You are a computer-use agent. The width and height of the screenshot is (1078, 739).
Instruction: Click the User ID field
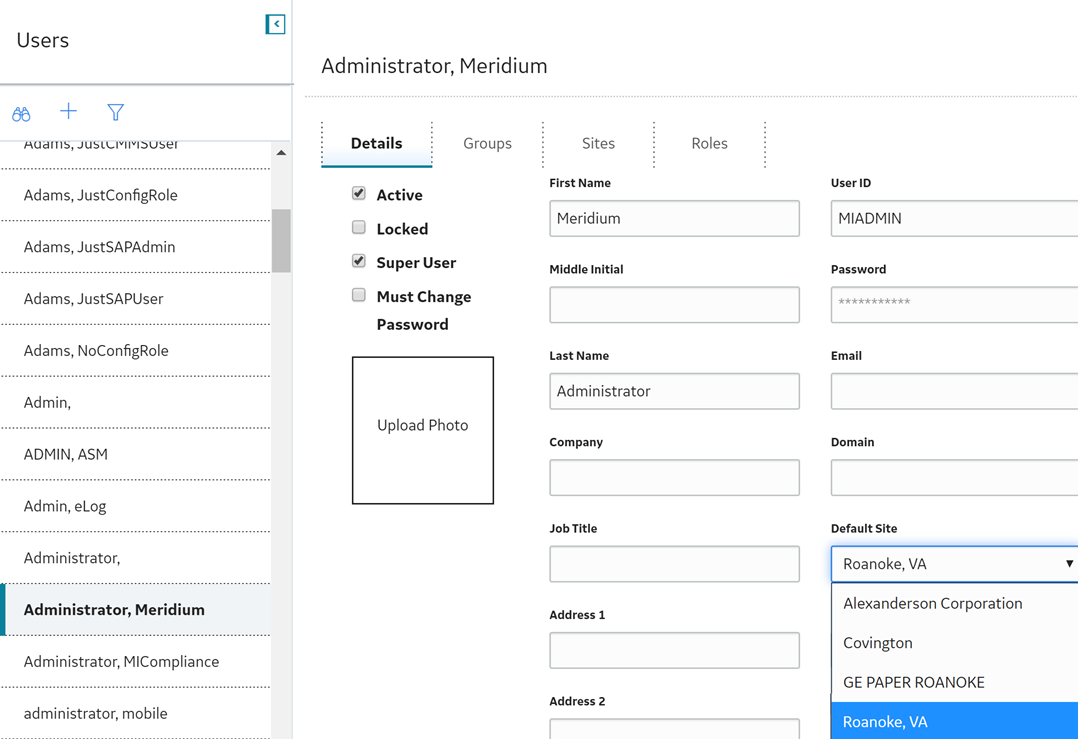pyautogui.click(x=954, y=219)
